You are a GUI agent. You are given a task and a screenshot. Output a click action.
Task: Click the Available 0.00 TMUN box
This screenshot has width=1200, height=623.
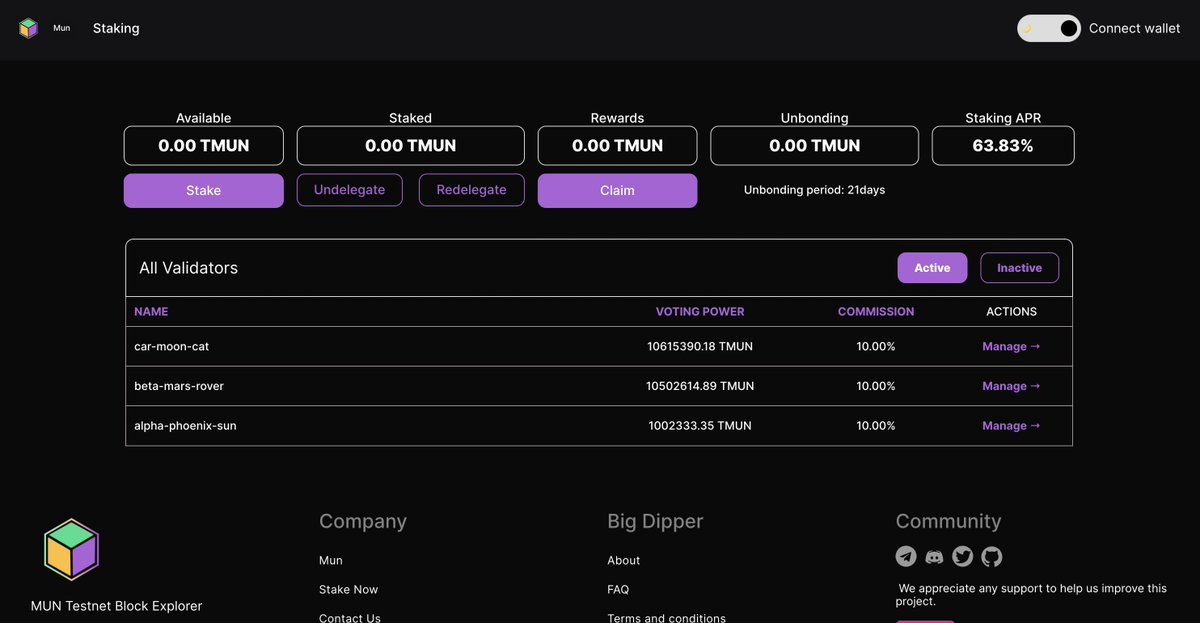[204, 146]
